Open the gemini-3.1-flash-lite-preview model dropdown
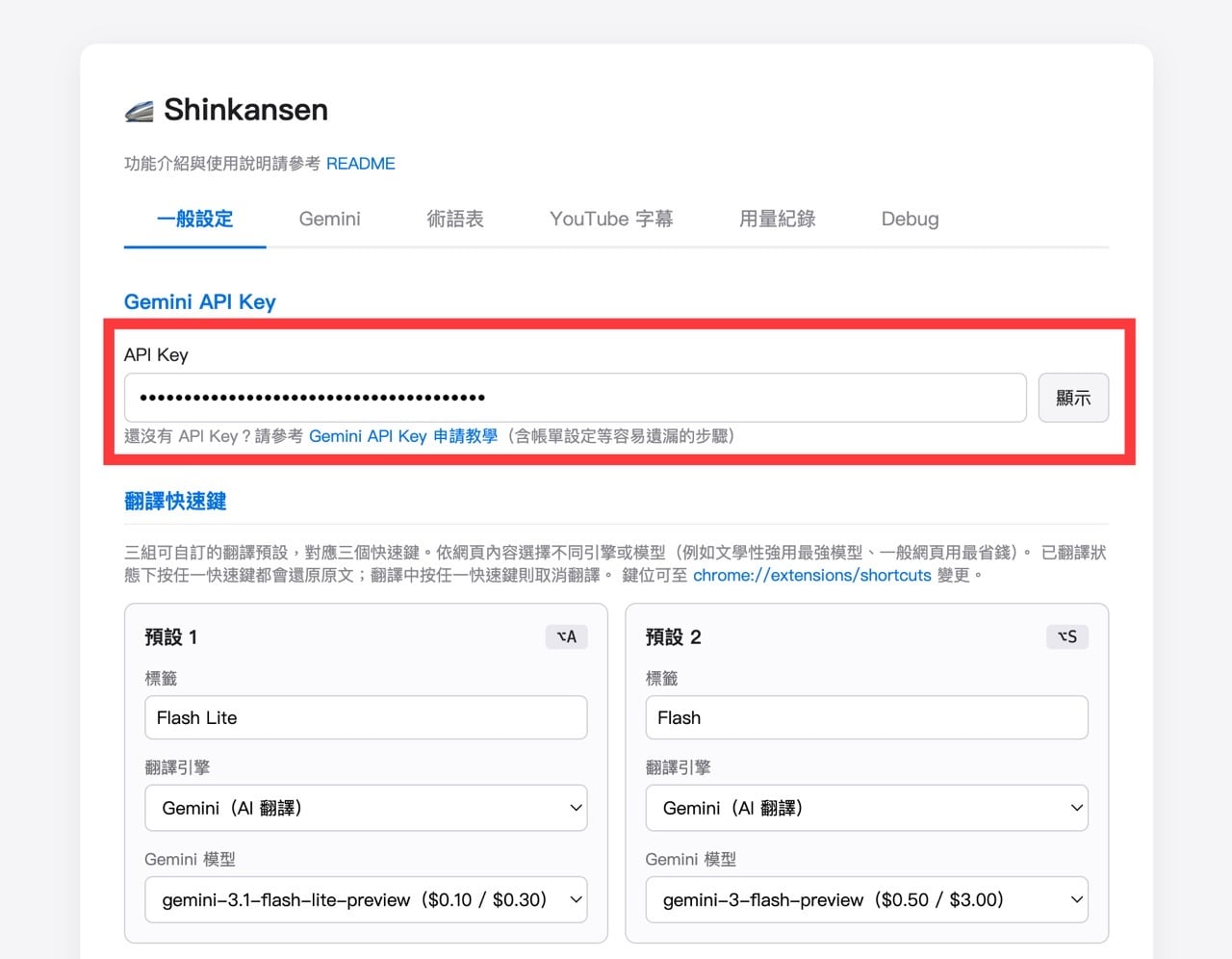The image size is (1232, 959). (366, 900)
